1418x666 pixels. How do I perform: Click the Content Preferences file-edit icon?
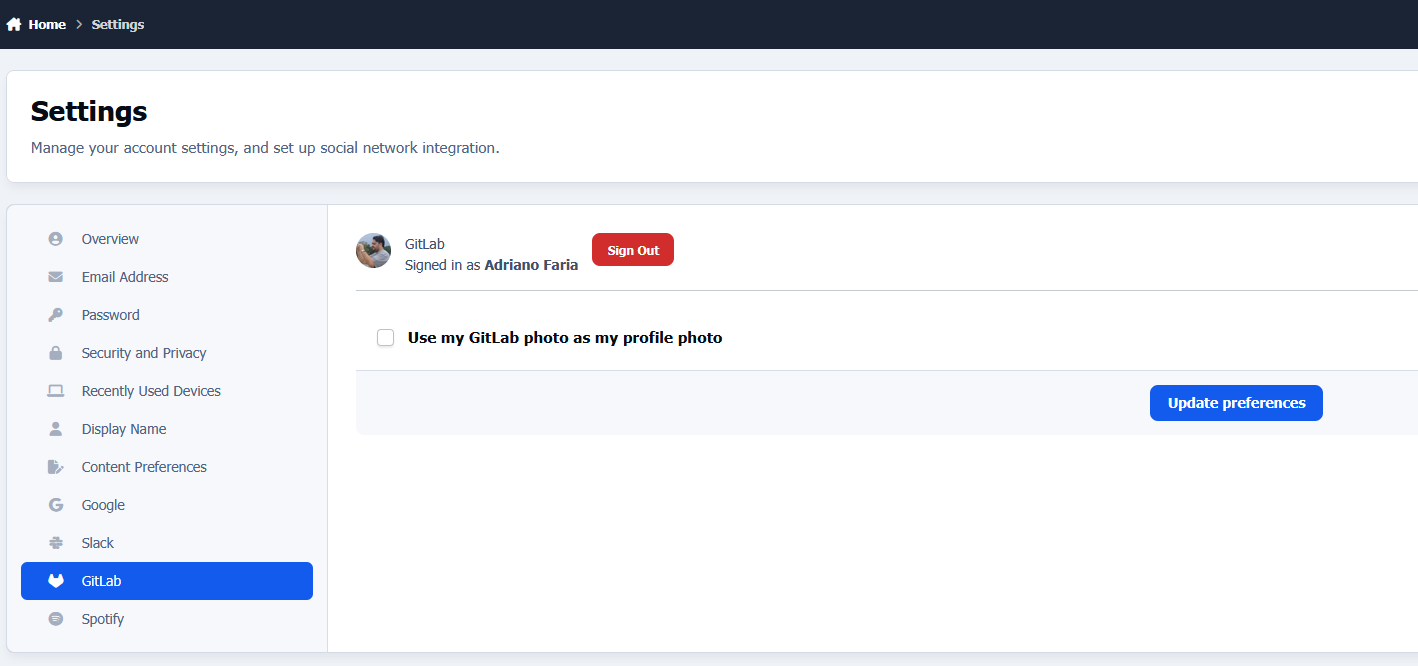[x=56, y=467]
